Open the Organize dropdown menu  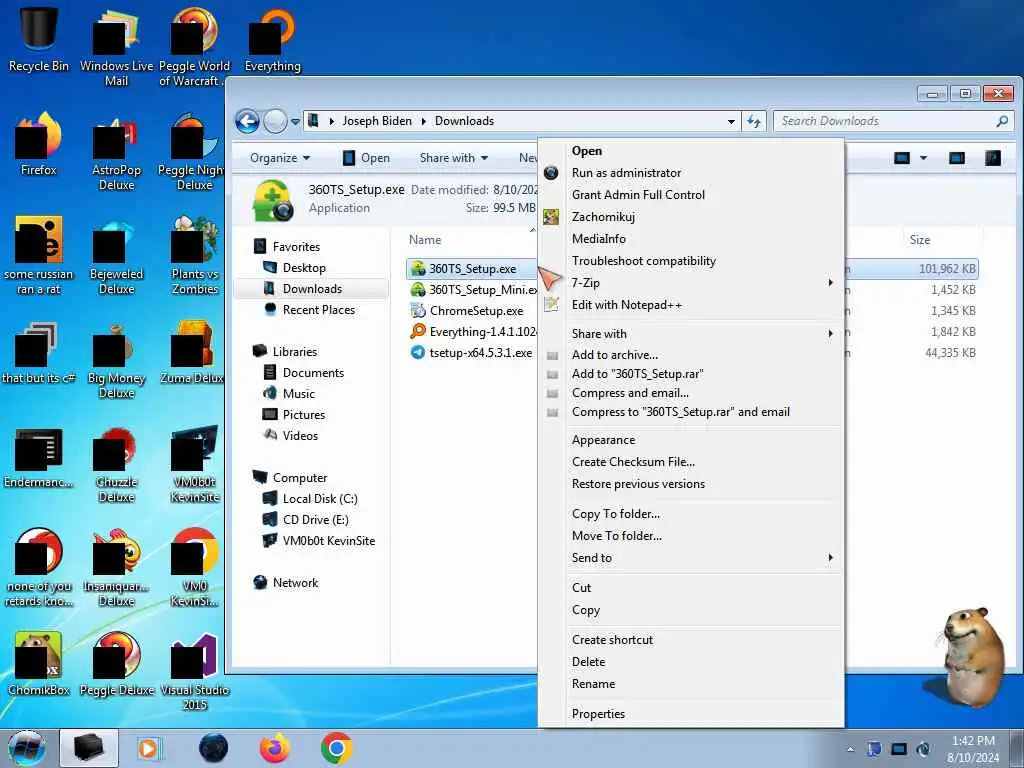280,158
